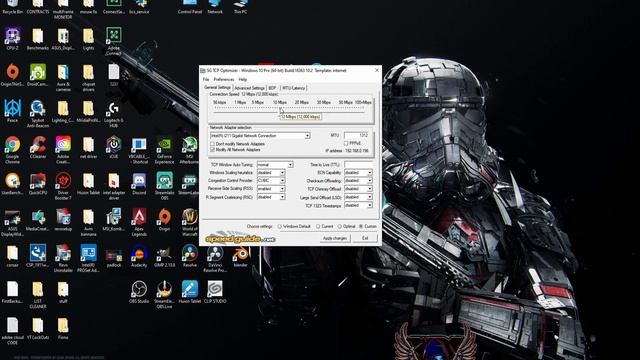Switch to the BDP tab
The width and height of the screenshot is (640, 360).
[272, 88]
